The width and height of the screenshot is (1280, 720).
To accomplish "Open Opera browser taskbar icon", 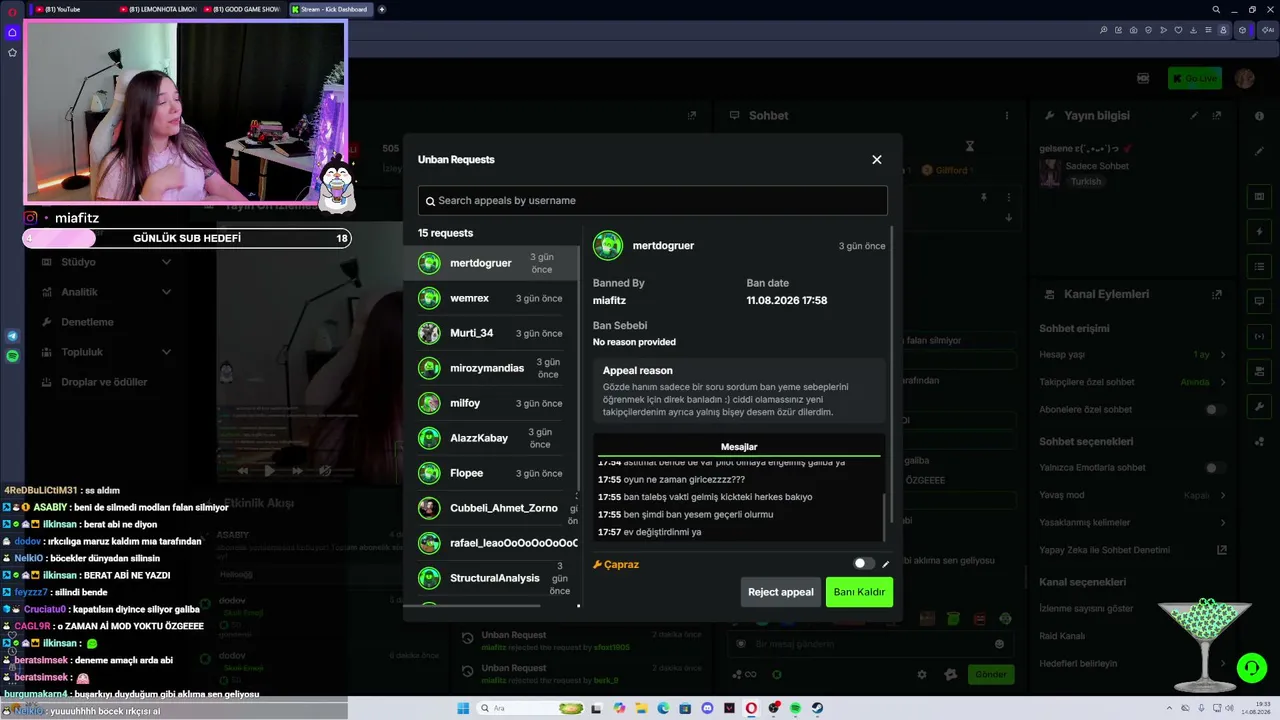I will [751, 708].
